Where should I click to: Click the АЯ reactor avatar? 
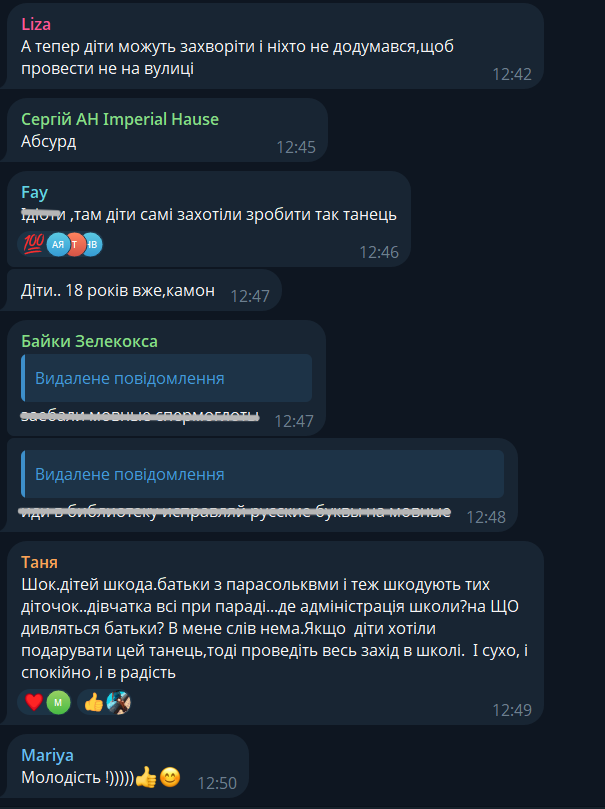[58, 245]
